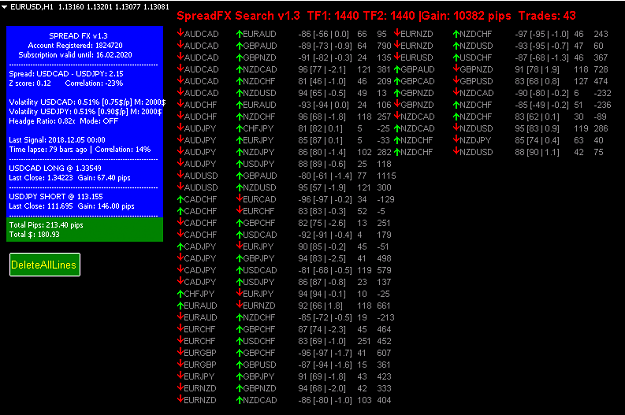This screenshot has height=415, width=625.
Task: Click the green arrow beside CHFJPY paired with EURJPY
Action: coord(180,294)
